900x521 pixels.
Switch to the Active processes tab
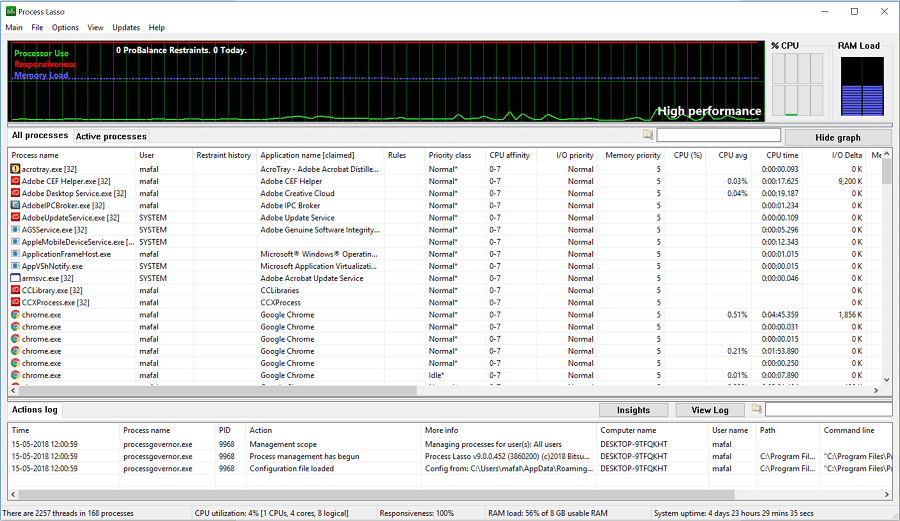[111, 136]
